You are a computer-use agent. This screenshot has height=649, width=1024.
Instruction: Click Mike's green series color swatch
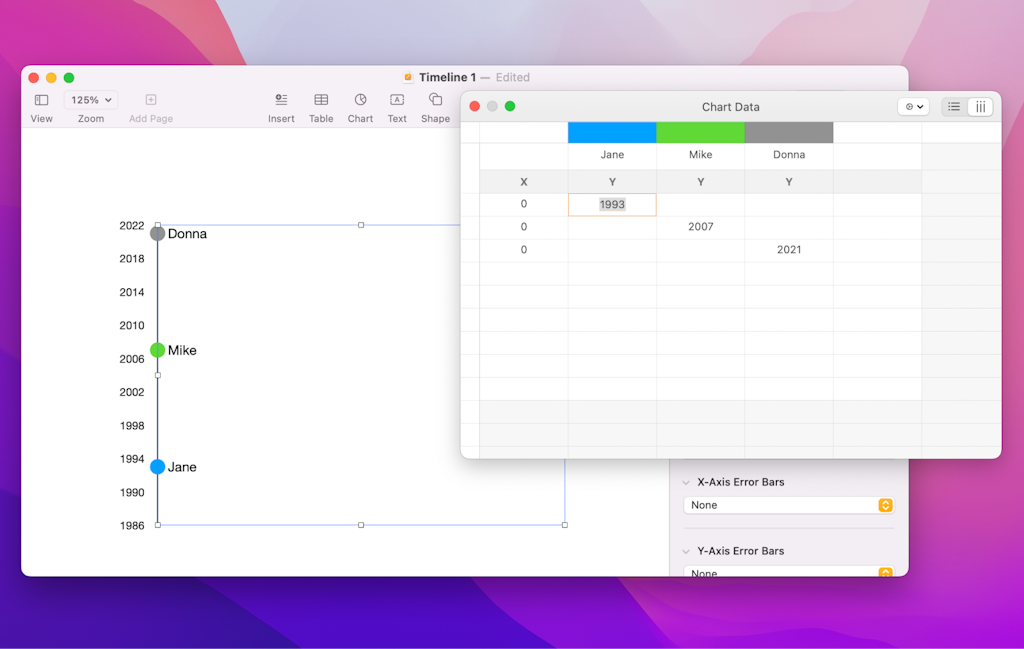pos(700,131)
